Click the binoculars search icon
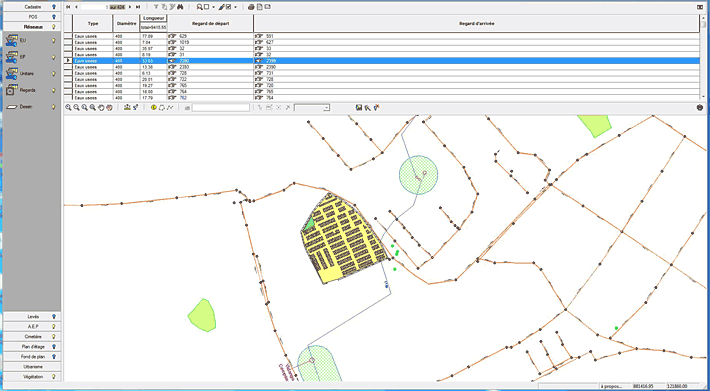The width and height of the screenshot is (710, 391). [x=179, y=7]
